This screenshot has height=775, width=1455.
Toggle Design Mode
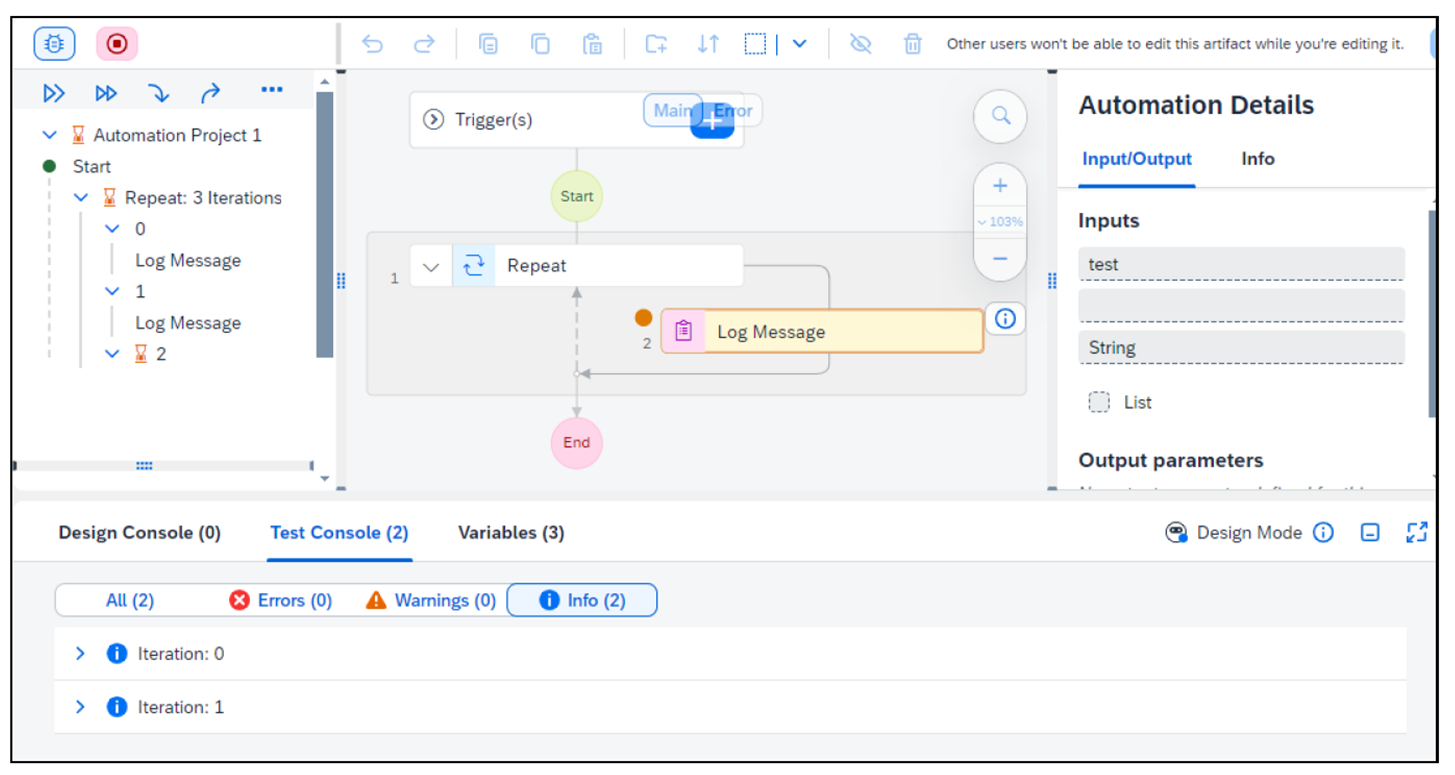(1234, 533)
